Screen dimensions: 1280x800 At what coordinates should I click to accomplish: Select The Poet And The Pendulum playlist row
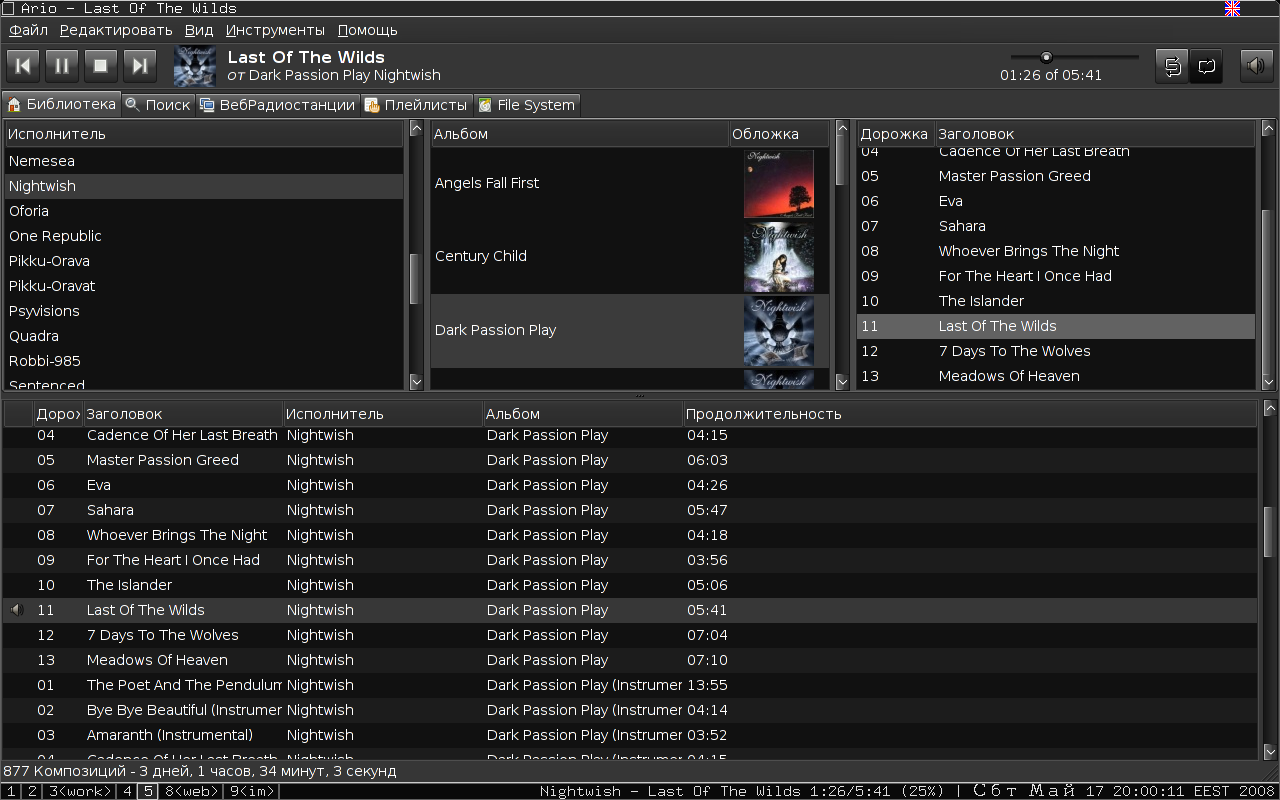pyautogui.click(x=631, y=685)
